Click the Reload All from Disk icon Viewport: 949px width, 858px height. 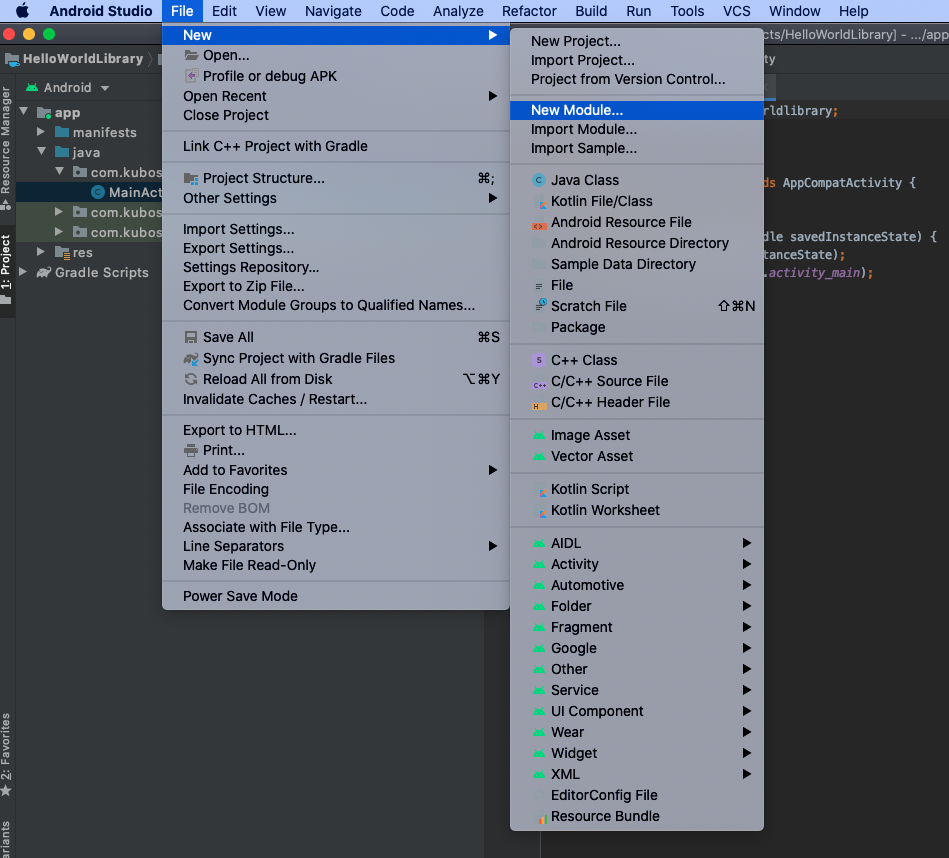(191, 379)
